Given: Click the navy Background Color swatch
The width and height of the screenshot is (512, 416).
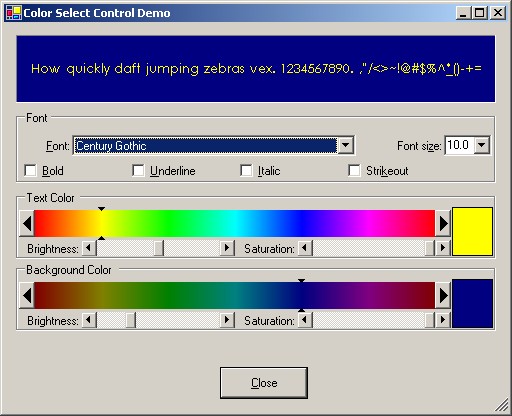Looking at the screenshot, I should [472, 304].
